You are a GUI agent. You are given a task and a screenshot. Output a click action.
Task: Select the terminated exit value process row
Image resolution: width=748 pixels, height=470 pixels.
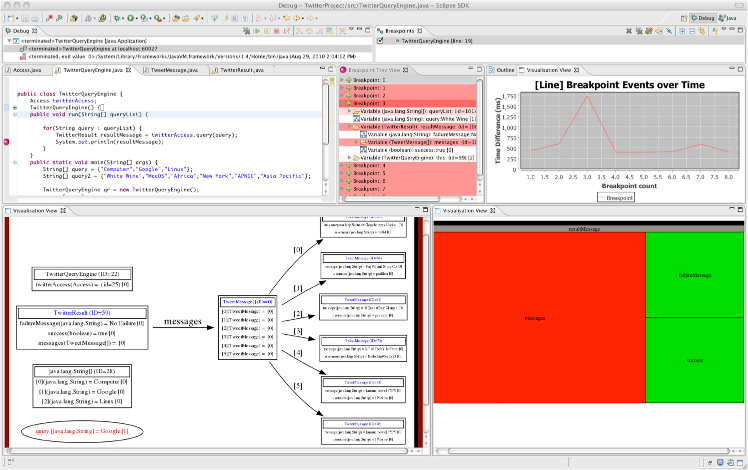[187, 56]
